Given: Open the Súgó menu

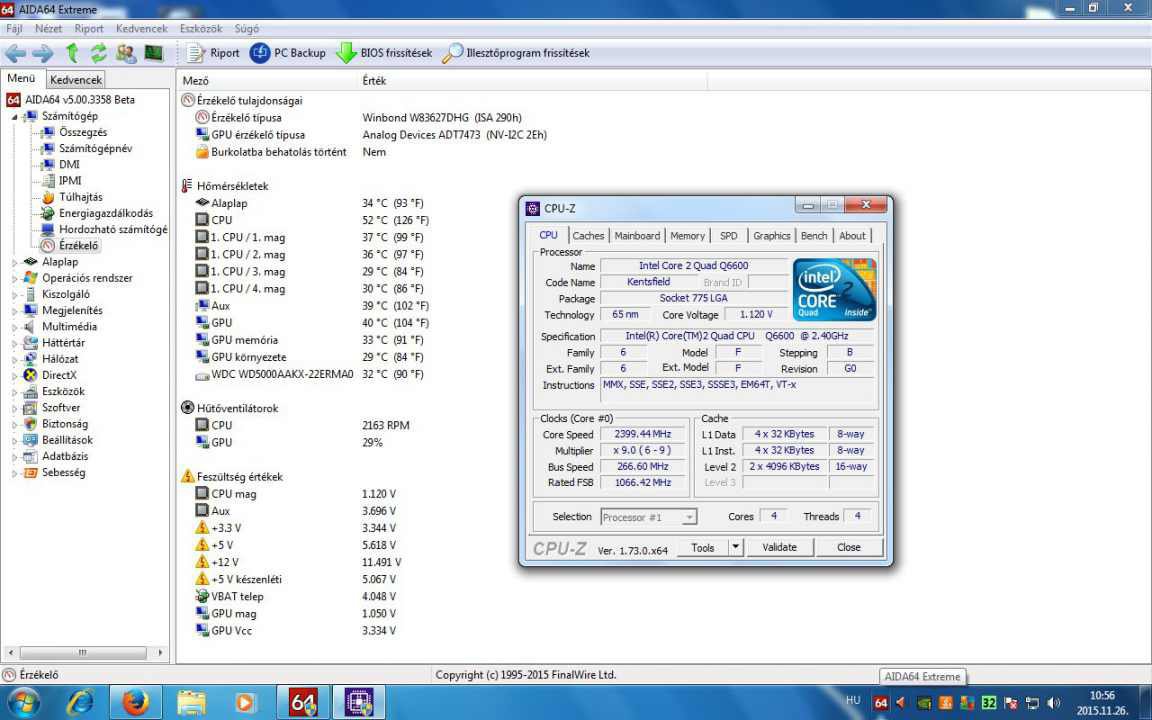Looking at the screenshot, I should [247, 29].
